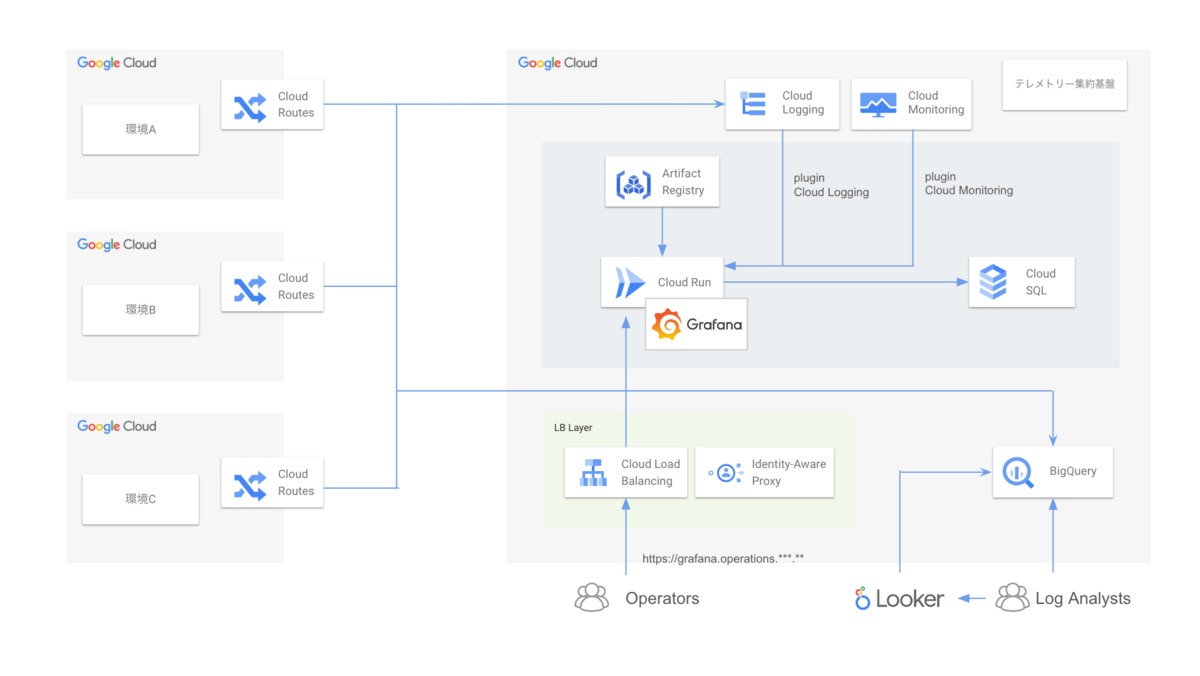Click the Google Cloud logo above 環境A
This screenshot has width=1200, height=676.
coord(117,63)
